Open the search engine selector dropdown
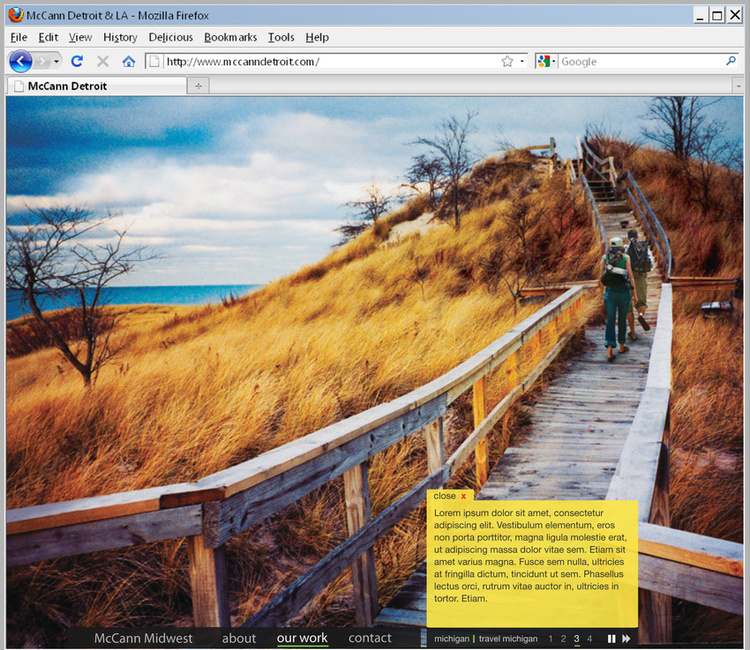750x650 pixels. pyautogui.click(x=546, y=62)
